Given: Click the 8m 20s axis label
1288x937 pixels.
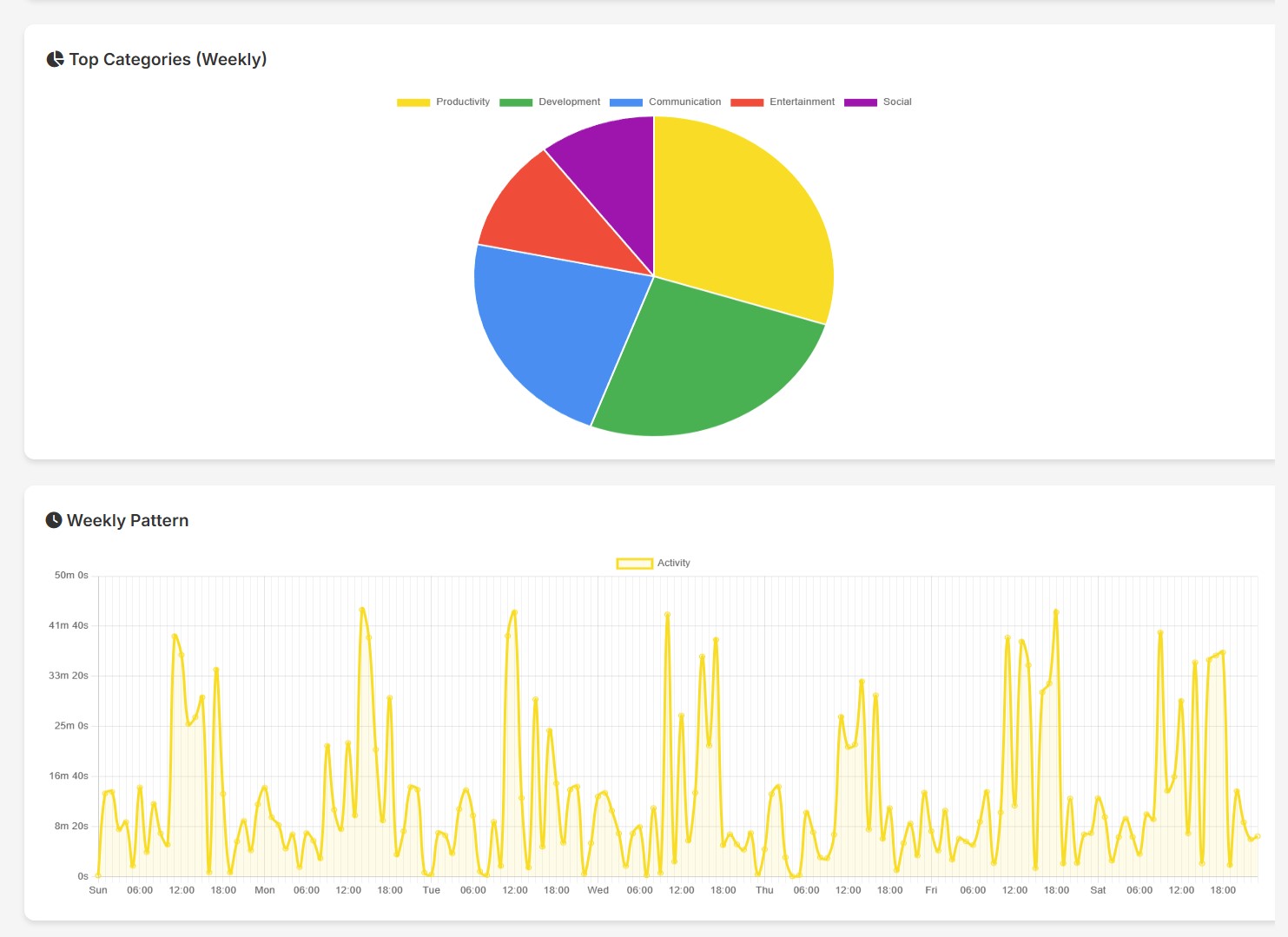Looking at the screenshot, I should coord(71,826).
